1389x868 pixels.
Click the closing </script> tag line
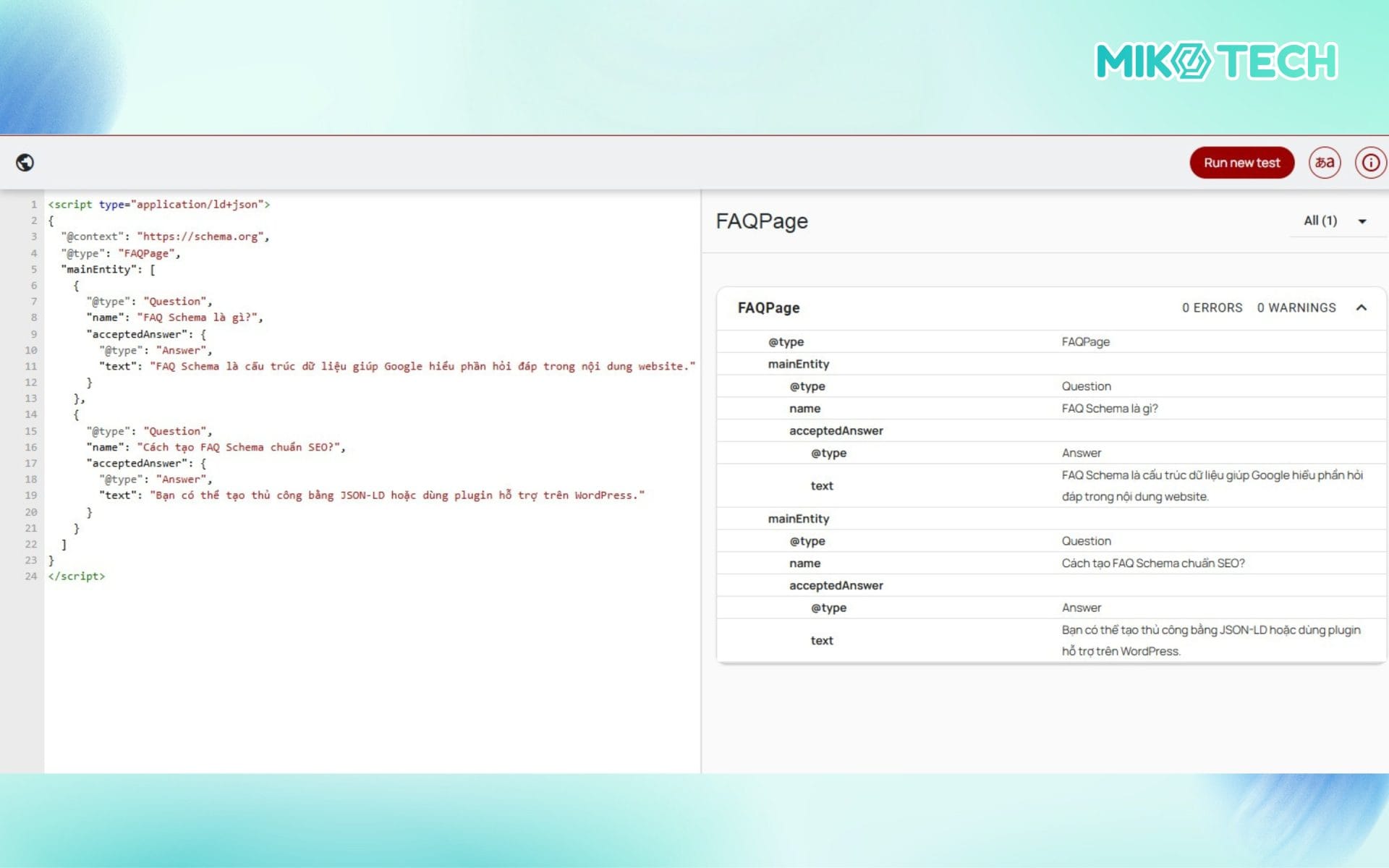[77, 576]
